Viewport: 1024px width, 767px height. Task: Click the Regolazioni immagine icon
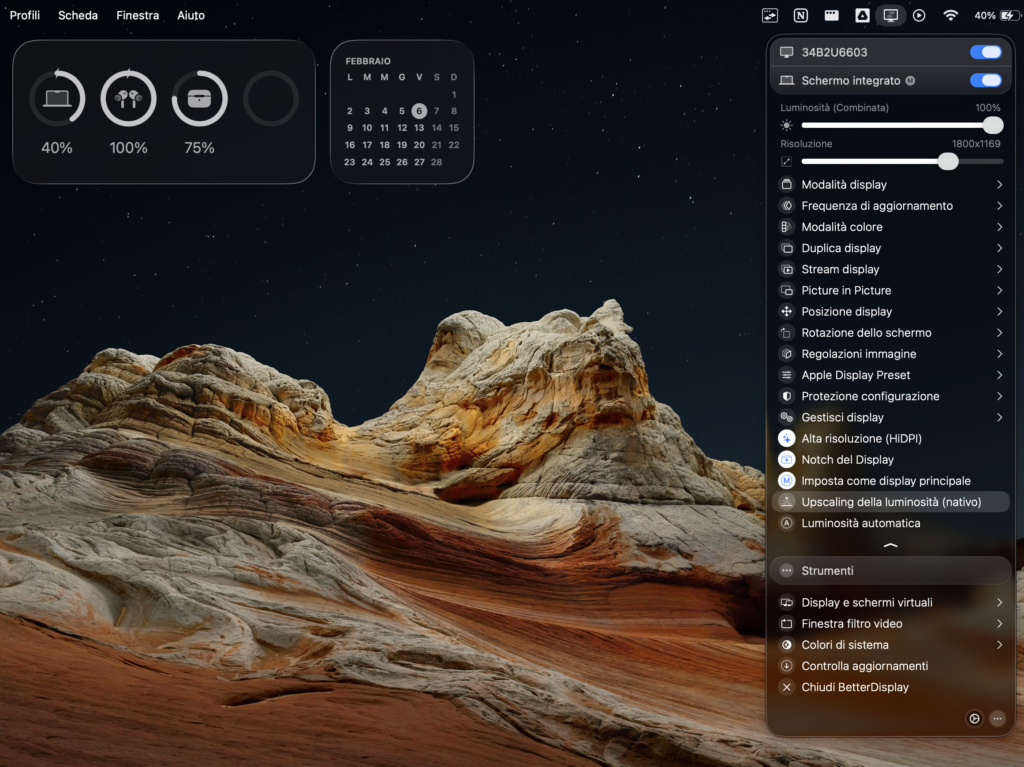pyautogui.click(x=786, y=353)
